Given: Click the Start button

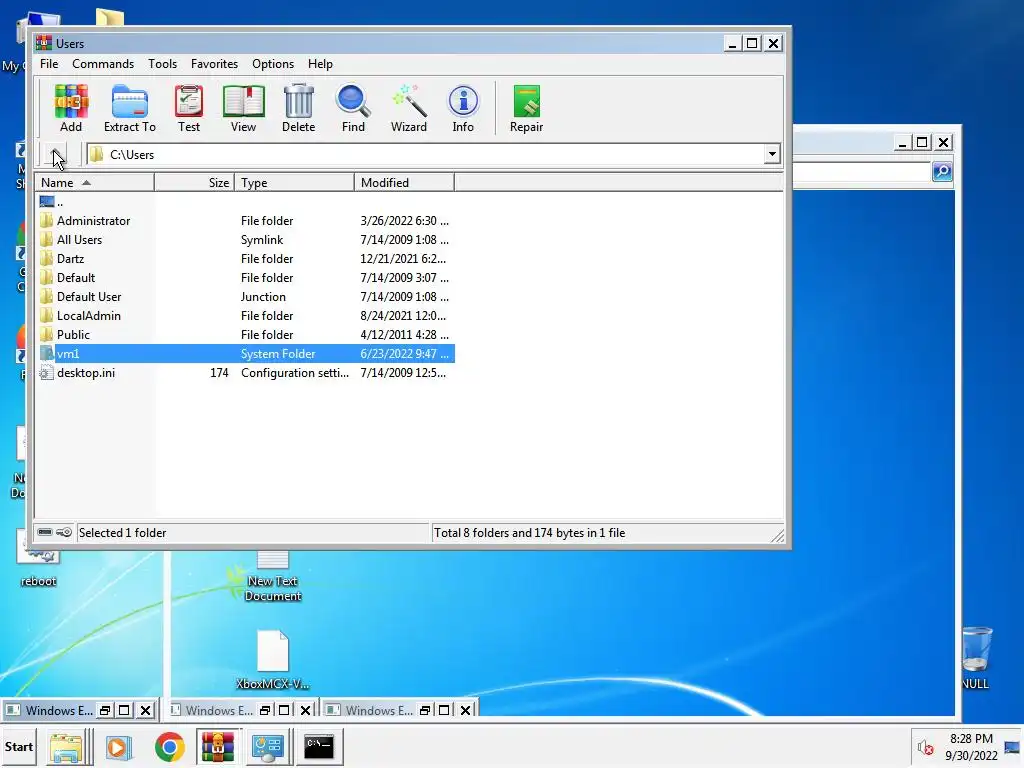Looking at the screenshot, I should pos(19,747).
